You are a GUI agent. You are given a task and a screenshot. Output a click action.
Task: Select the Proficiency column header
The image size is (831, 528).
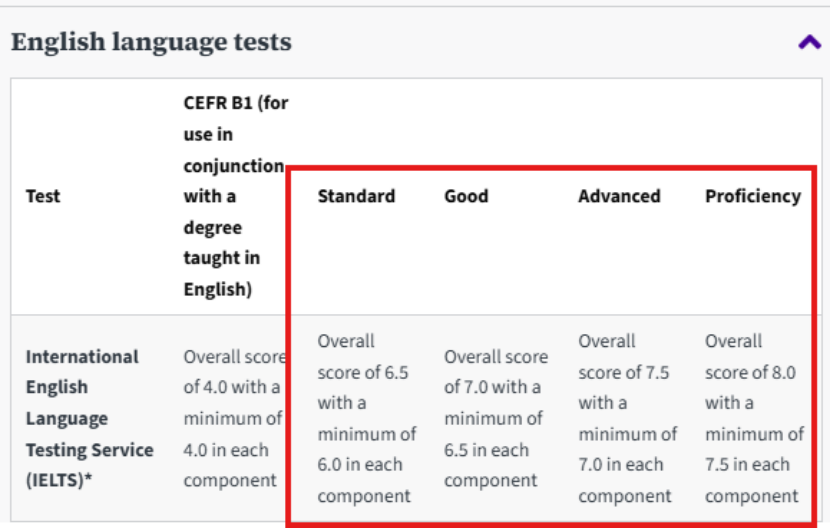pos(752,196)
